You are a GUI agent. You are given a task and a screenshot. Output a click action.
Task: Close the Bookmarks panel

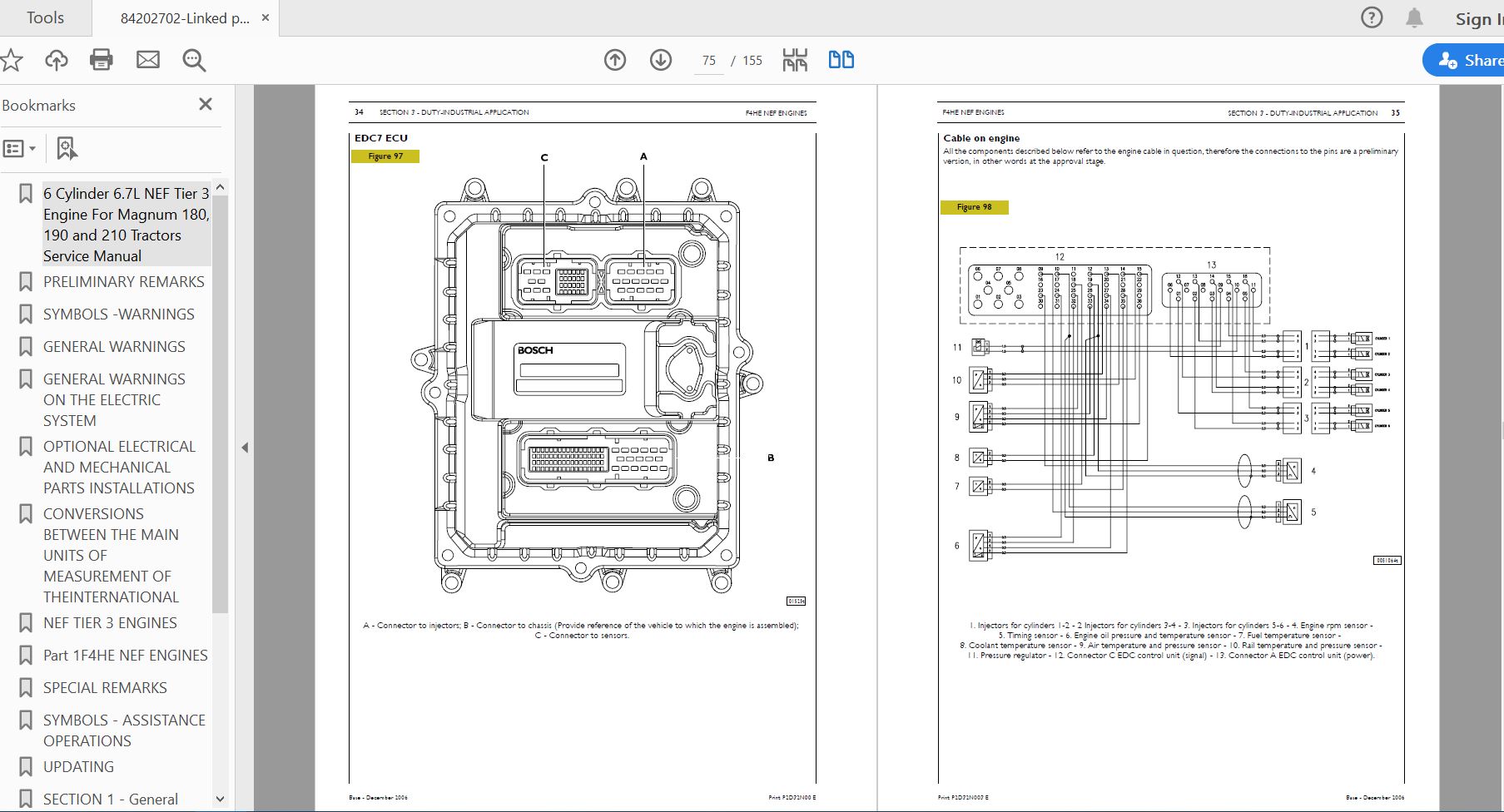[x=206, y=104]
